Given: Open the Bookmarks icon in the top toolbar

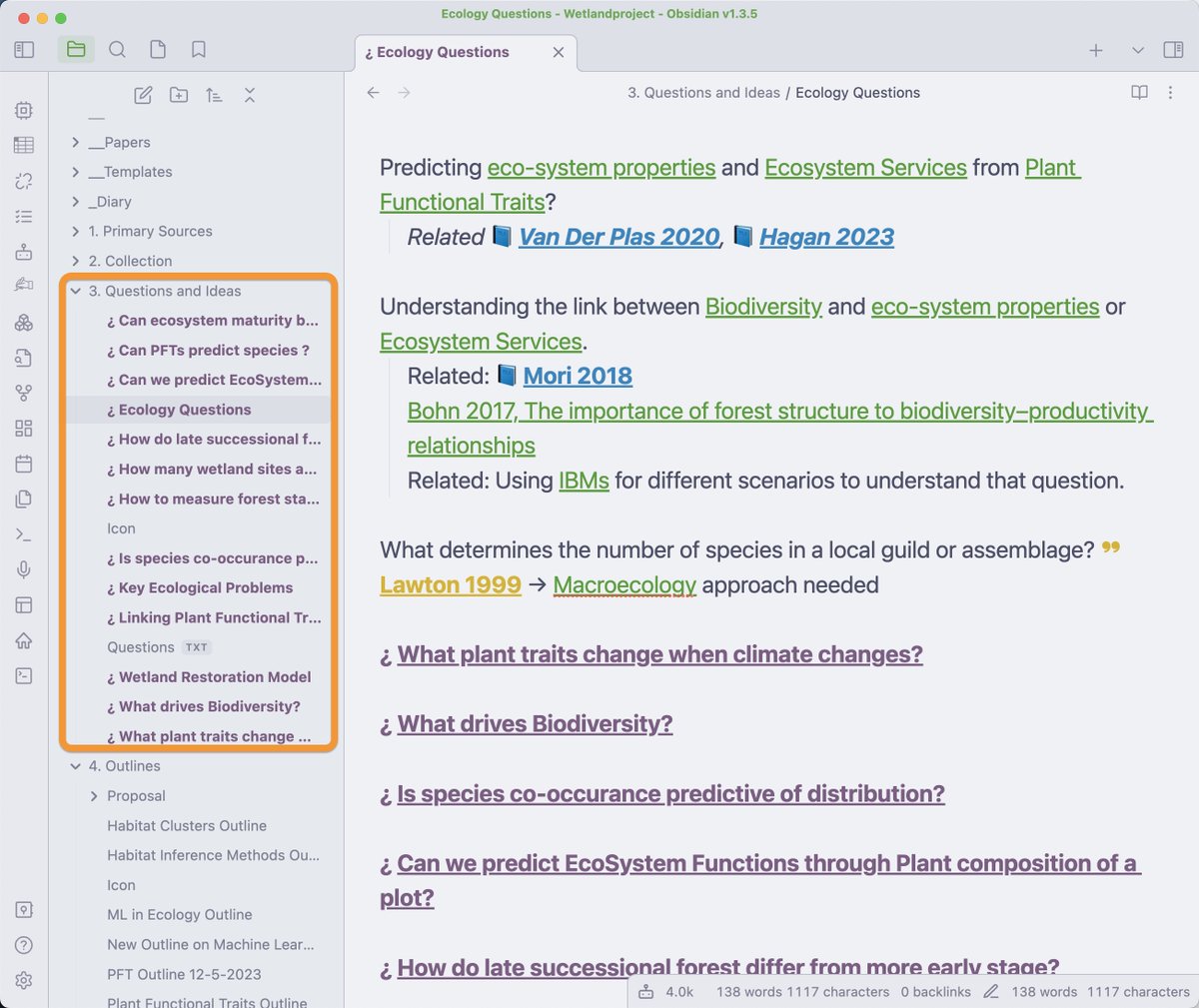Looking at the screenshot, I should tap(197, 48).
